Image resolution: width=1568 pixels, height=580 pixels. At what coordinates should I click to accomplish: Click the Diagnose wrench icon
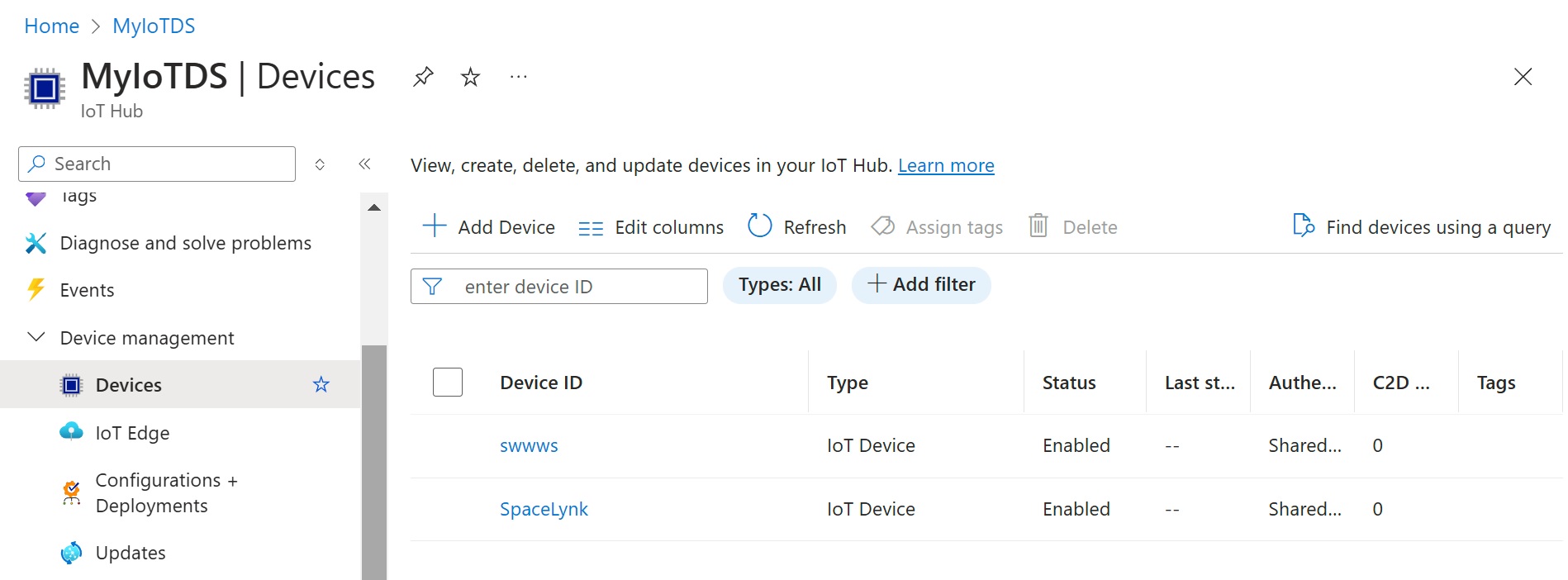(36, 243)
